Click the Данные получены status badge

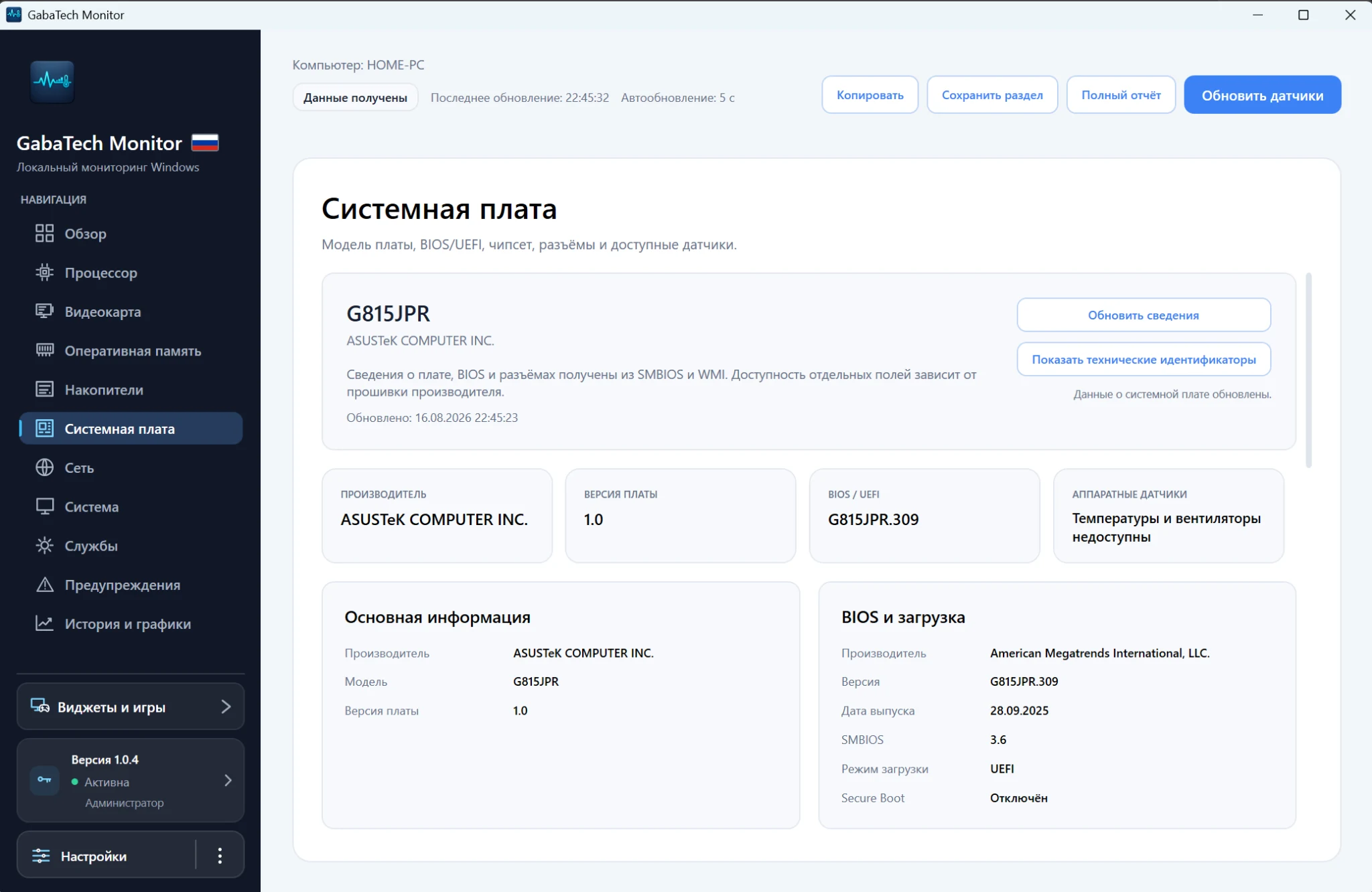(x=355, y=97)
